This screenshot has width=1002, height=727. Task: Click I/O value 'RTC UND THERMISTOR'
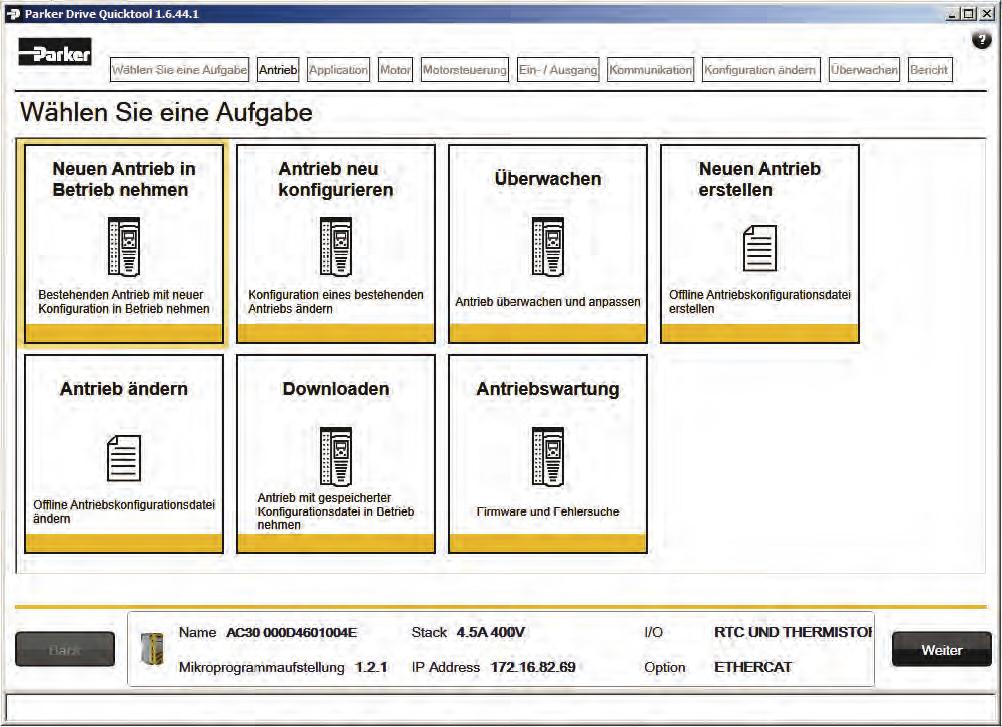tap(793, 632)
